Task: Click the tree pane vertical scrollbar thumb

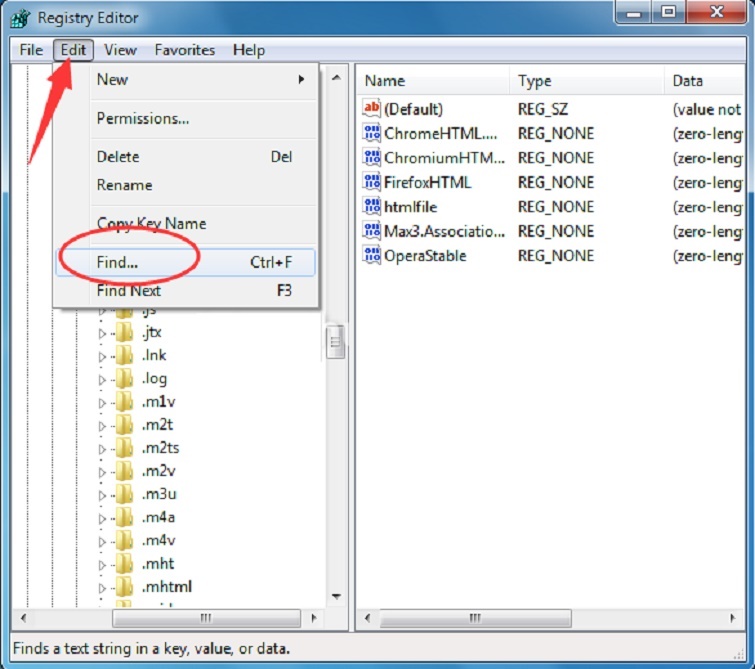Action: click(336, 343)
